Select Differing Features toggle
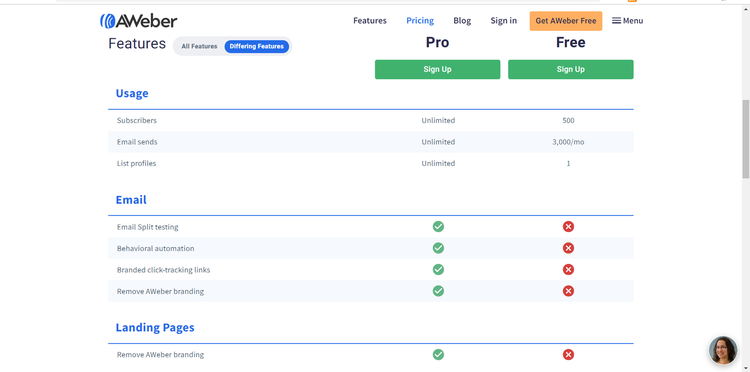This screenshot has width=750, height=372. coord(257,46)
